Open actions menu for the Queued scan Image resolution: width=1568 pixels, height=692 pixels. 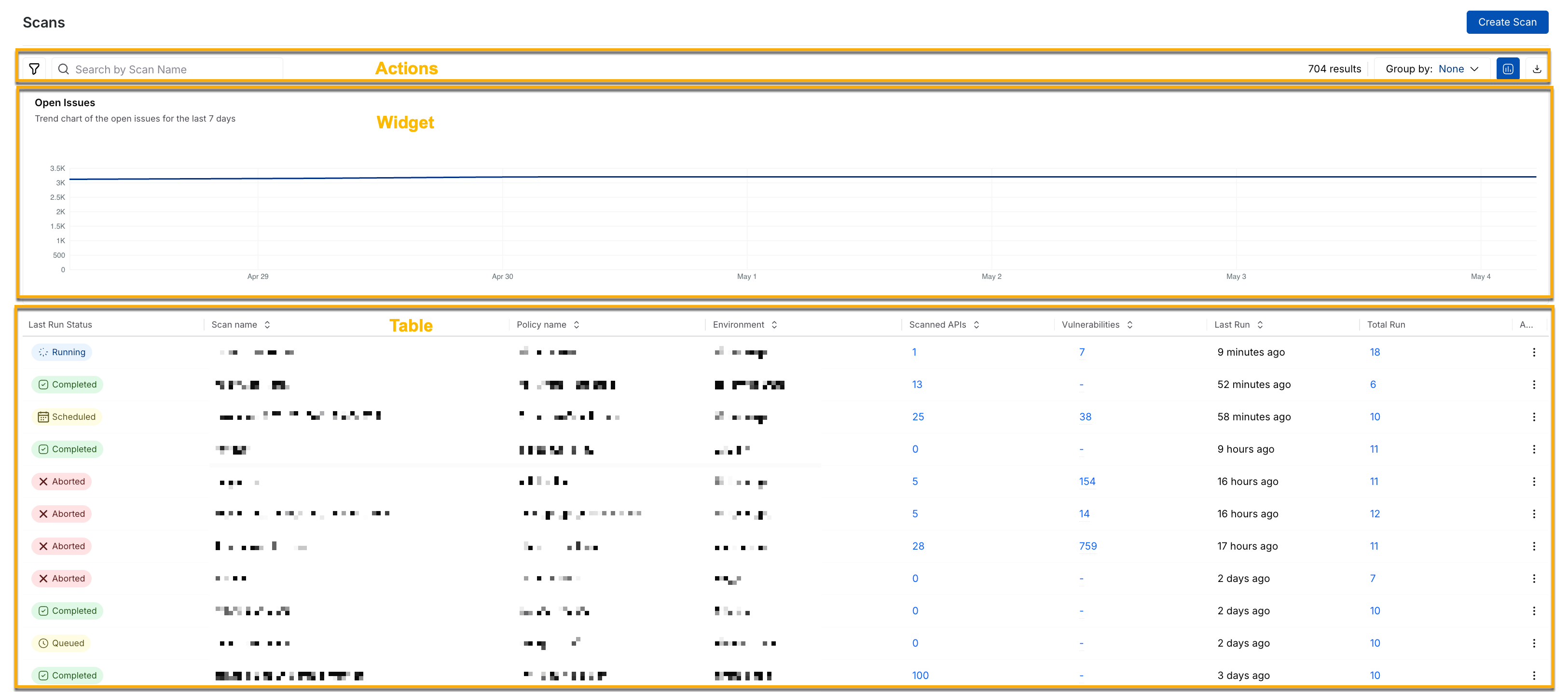click(x=1534, y=643)
